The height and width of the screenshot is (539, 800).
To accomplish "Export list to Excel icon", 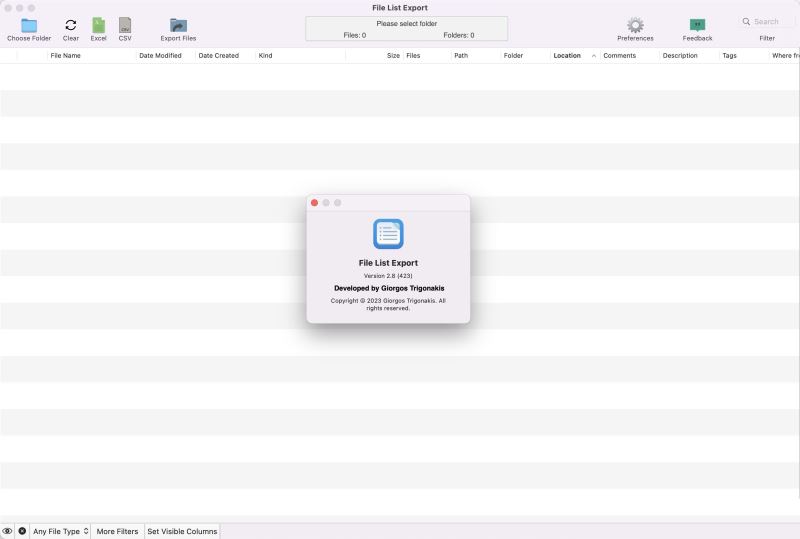I will click(x=98, y=25).
